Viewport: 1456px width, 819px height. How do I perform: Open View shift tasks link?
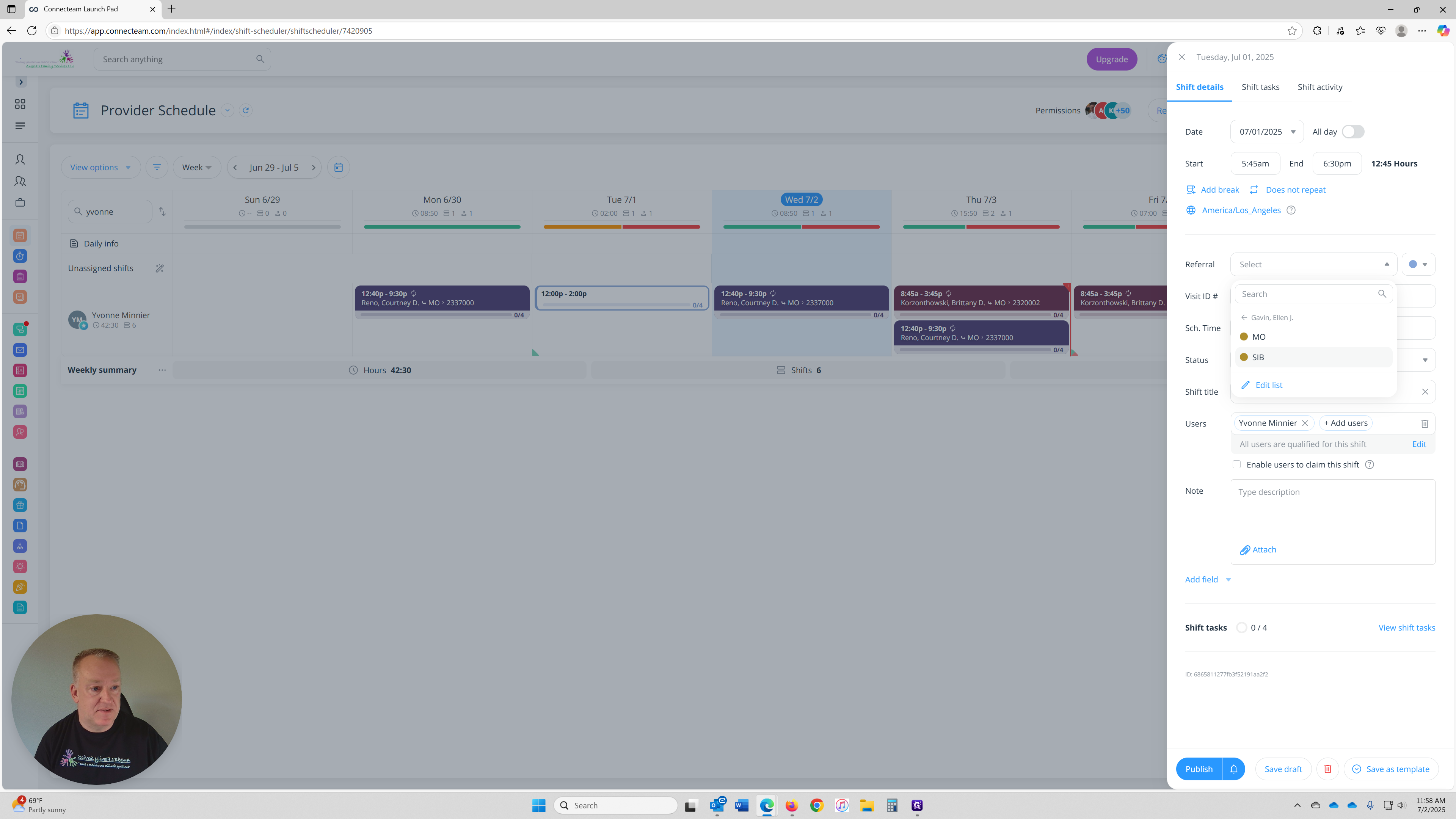pyautogui.click(x=1406, y=628)
